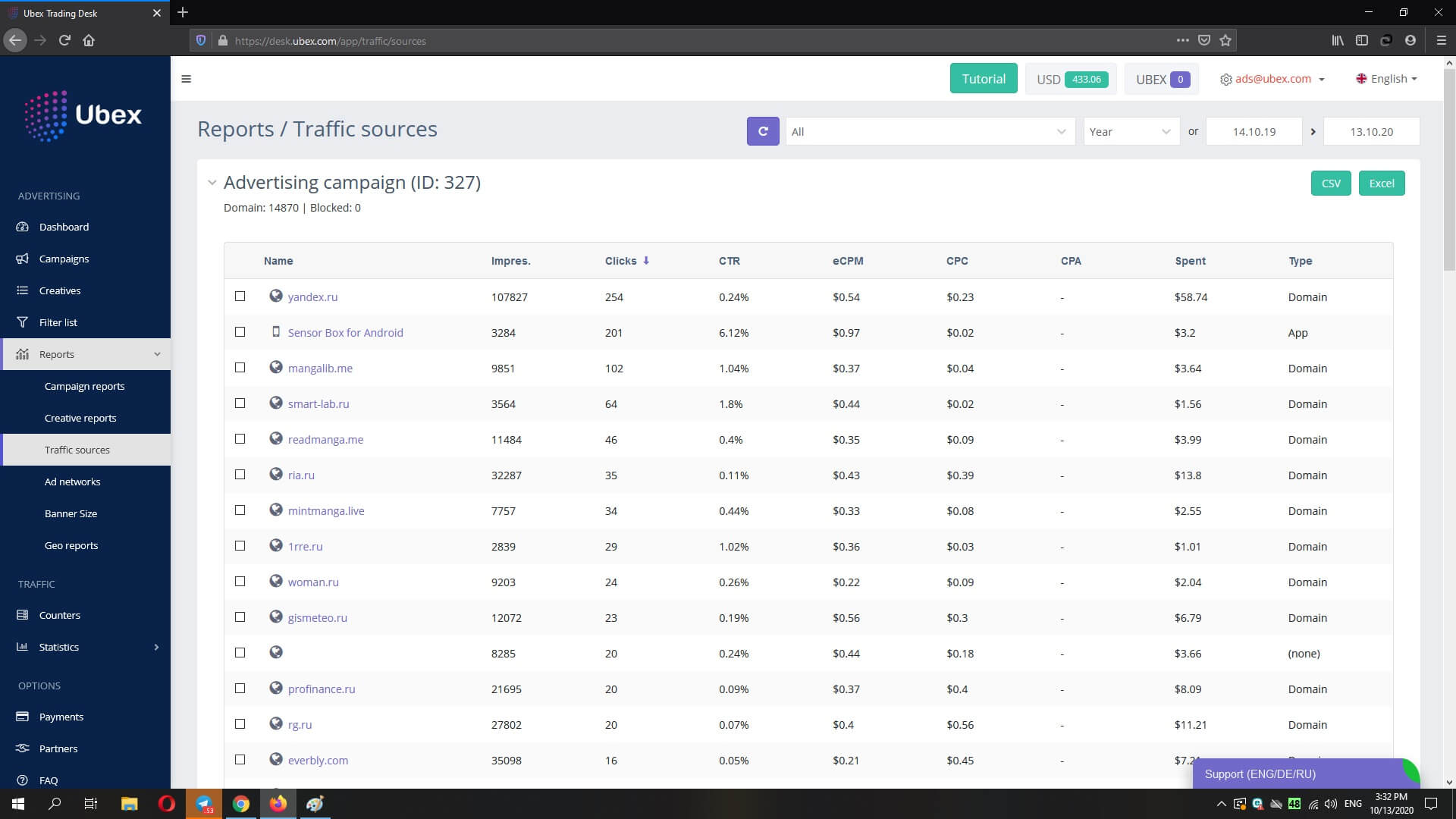The image size is (1456, 819).
Task: Select the smart-lab.ru checkbox
Action: pyautogui.click(x=240, y=403)
